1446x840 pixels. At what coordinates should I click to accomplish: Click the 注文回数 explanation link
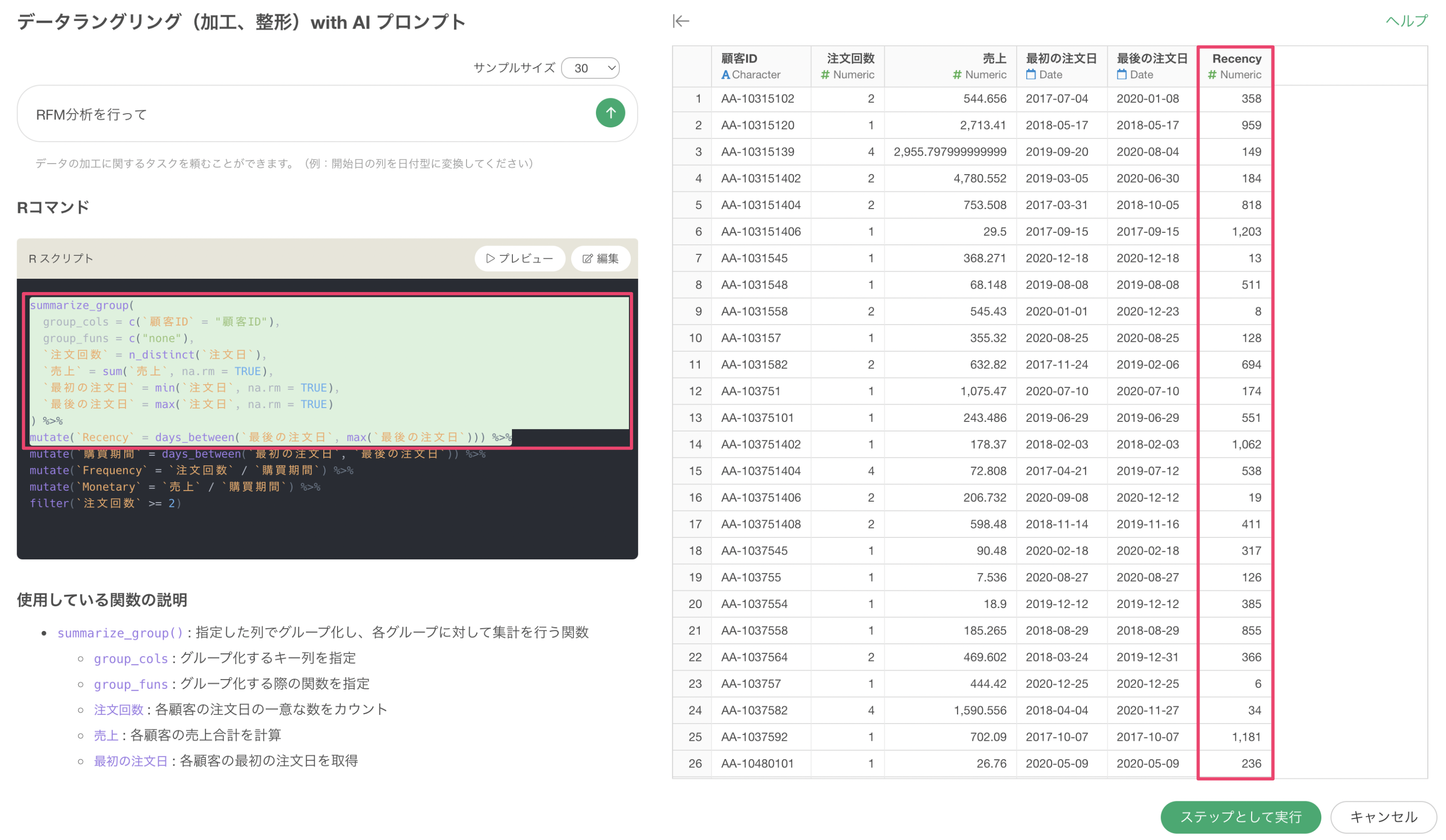click(118, 709)
